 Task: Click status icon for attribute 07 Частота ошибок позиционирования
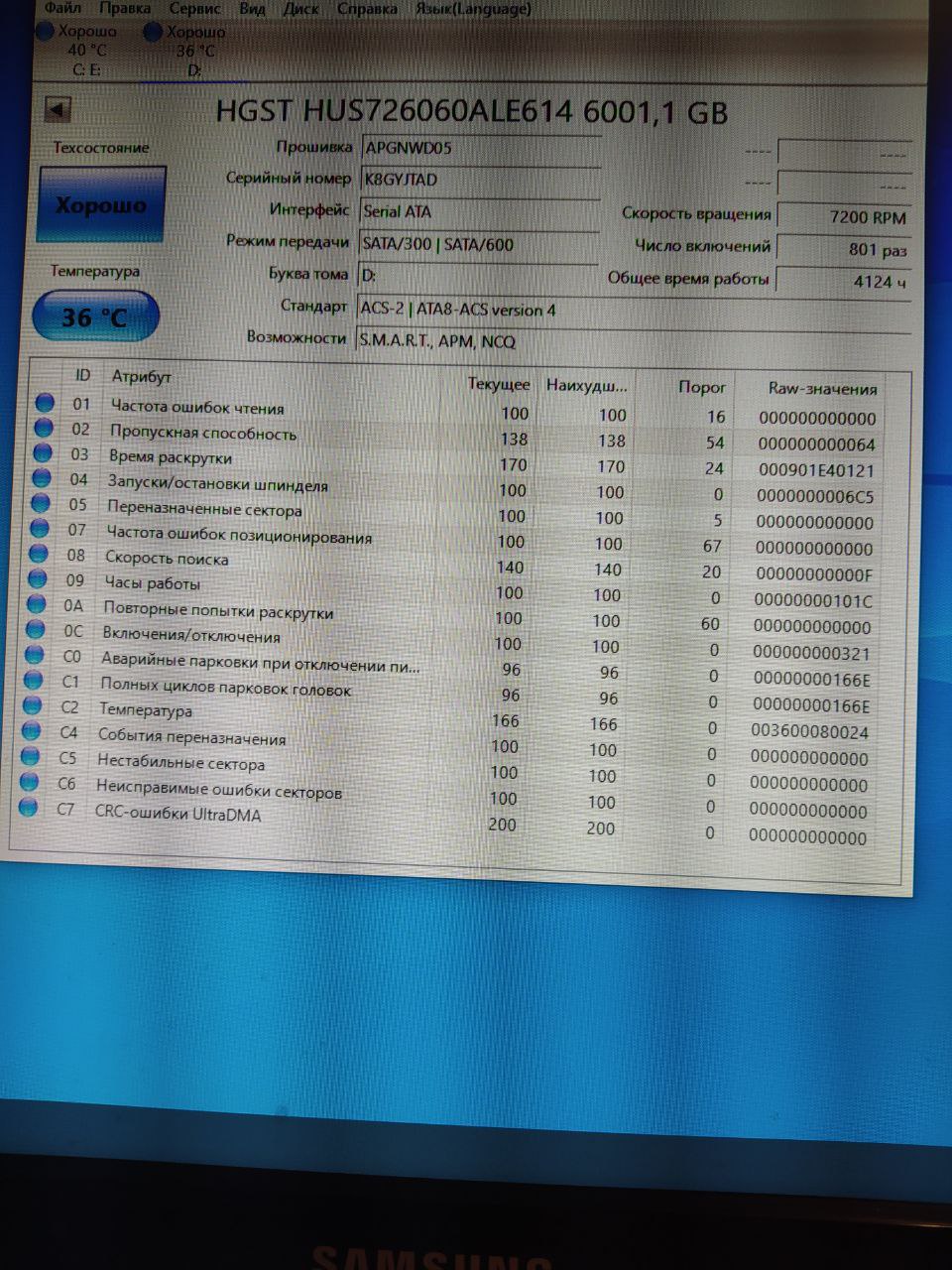40,529
